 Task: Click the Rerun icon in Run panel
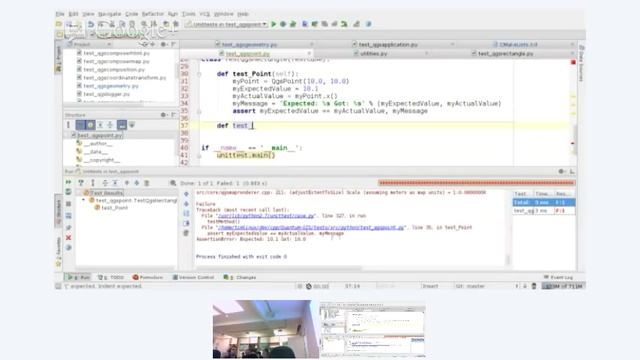[69, 182]
